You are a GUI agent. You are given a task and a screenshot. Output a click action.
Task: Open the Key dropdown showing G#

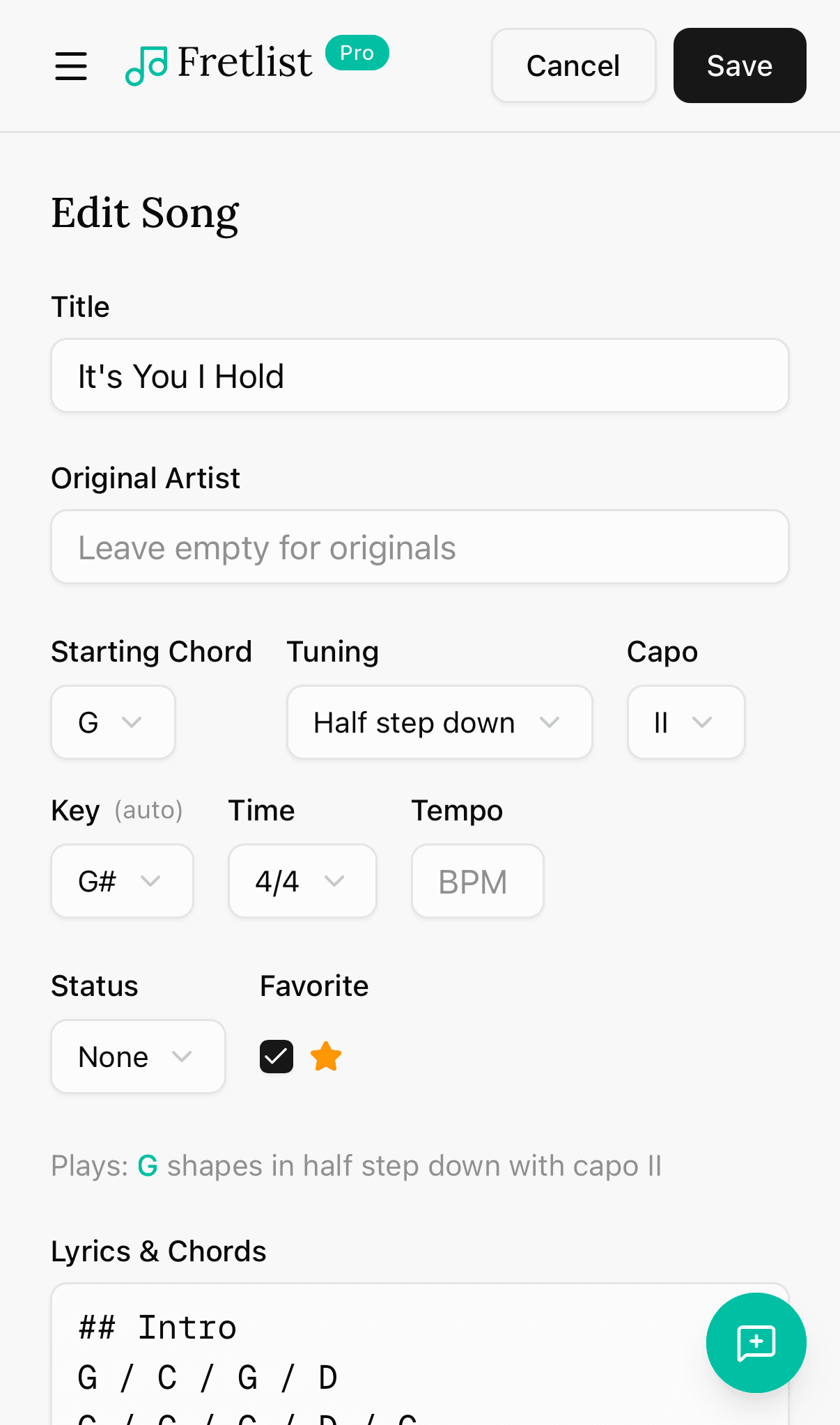(122, 880)
